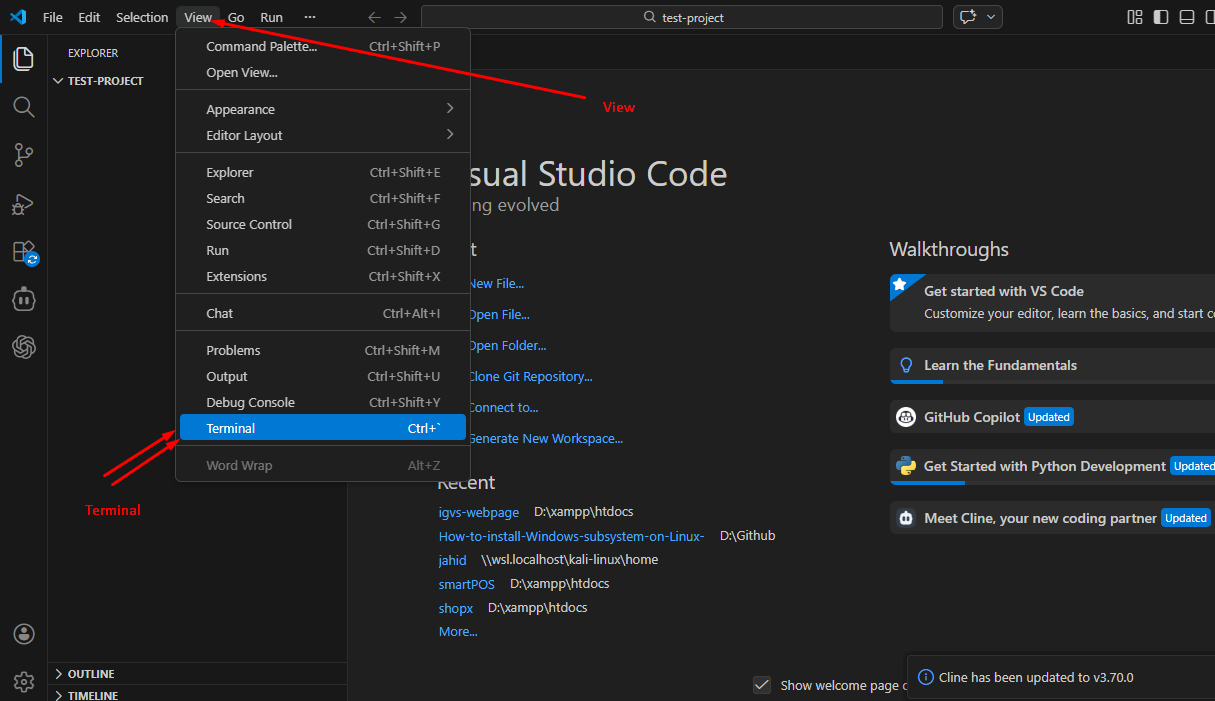This screenshot has width=1215, height=701.
Task: Open Learn the Fundamentals walkthrough
Action: [1052, 366]
